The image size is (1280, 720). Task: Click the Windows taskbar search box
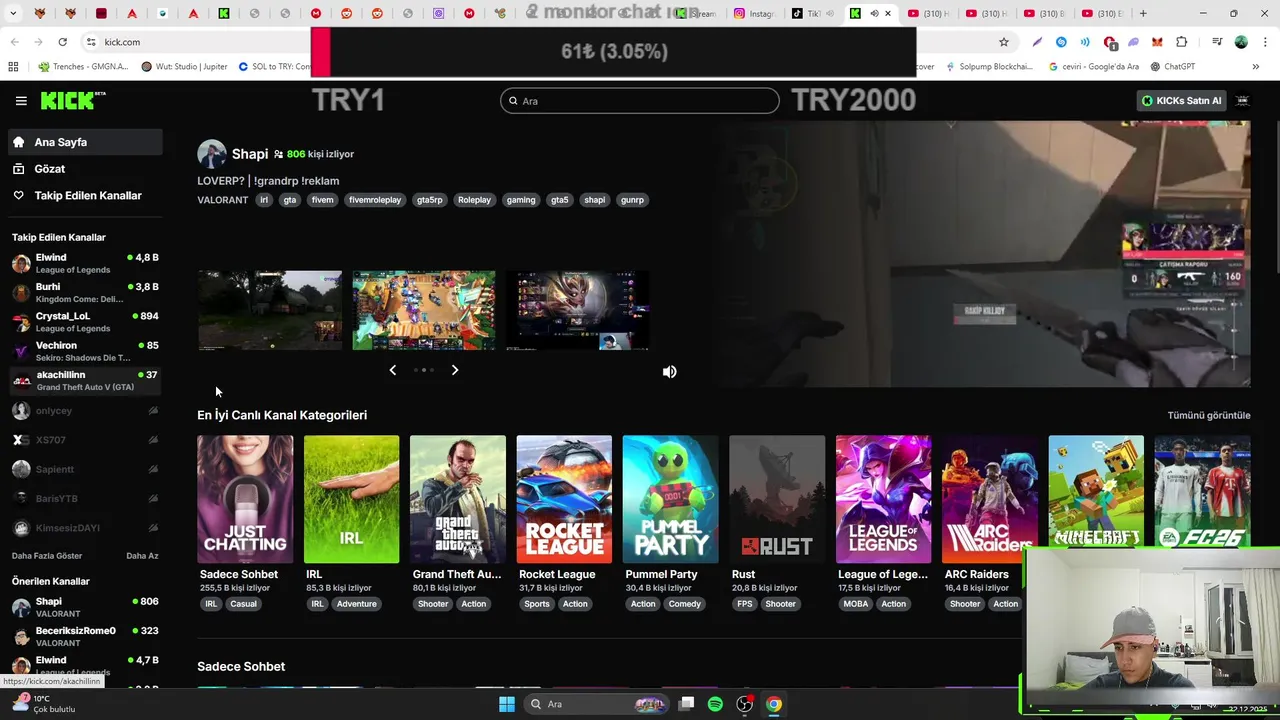pyautogui.click(x=598, y=704)
